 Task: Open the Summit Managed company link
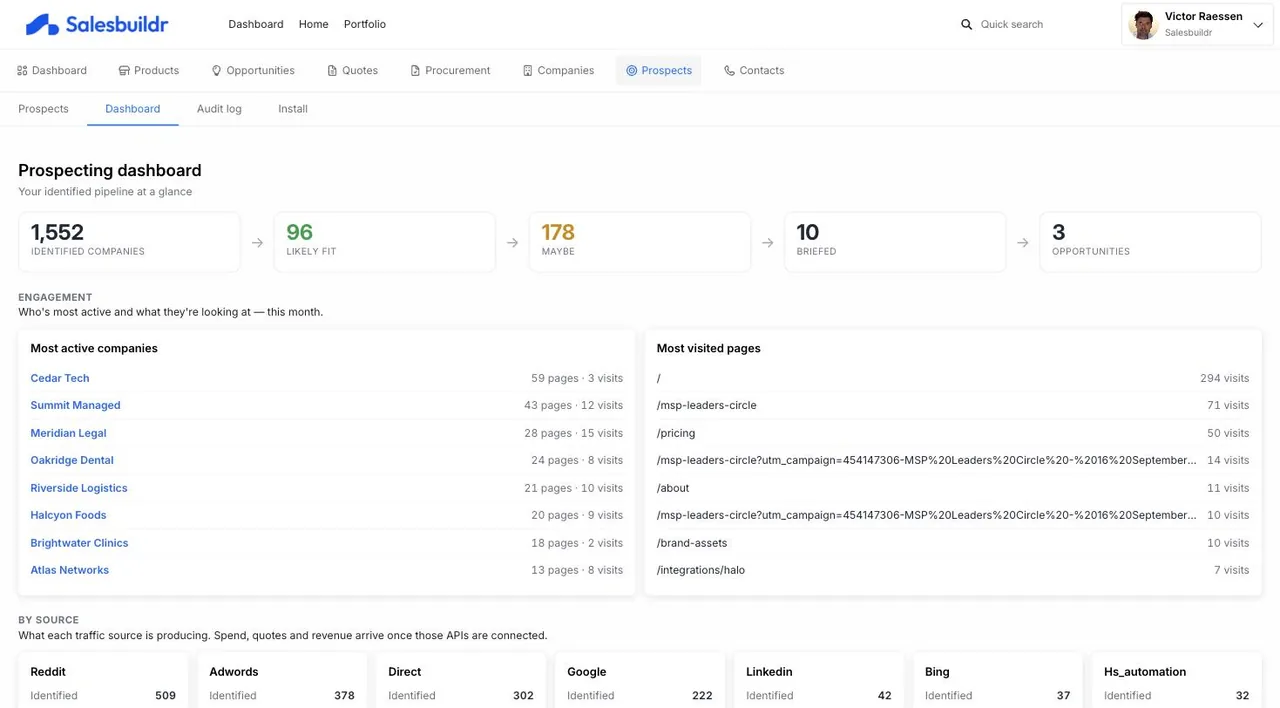click(75, 405)
